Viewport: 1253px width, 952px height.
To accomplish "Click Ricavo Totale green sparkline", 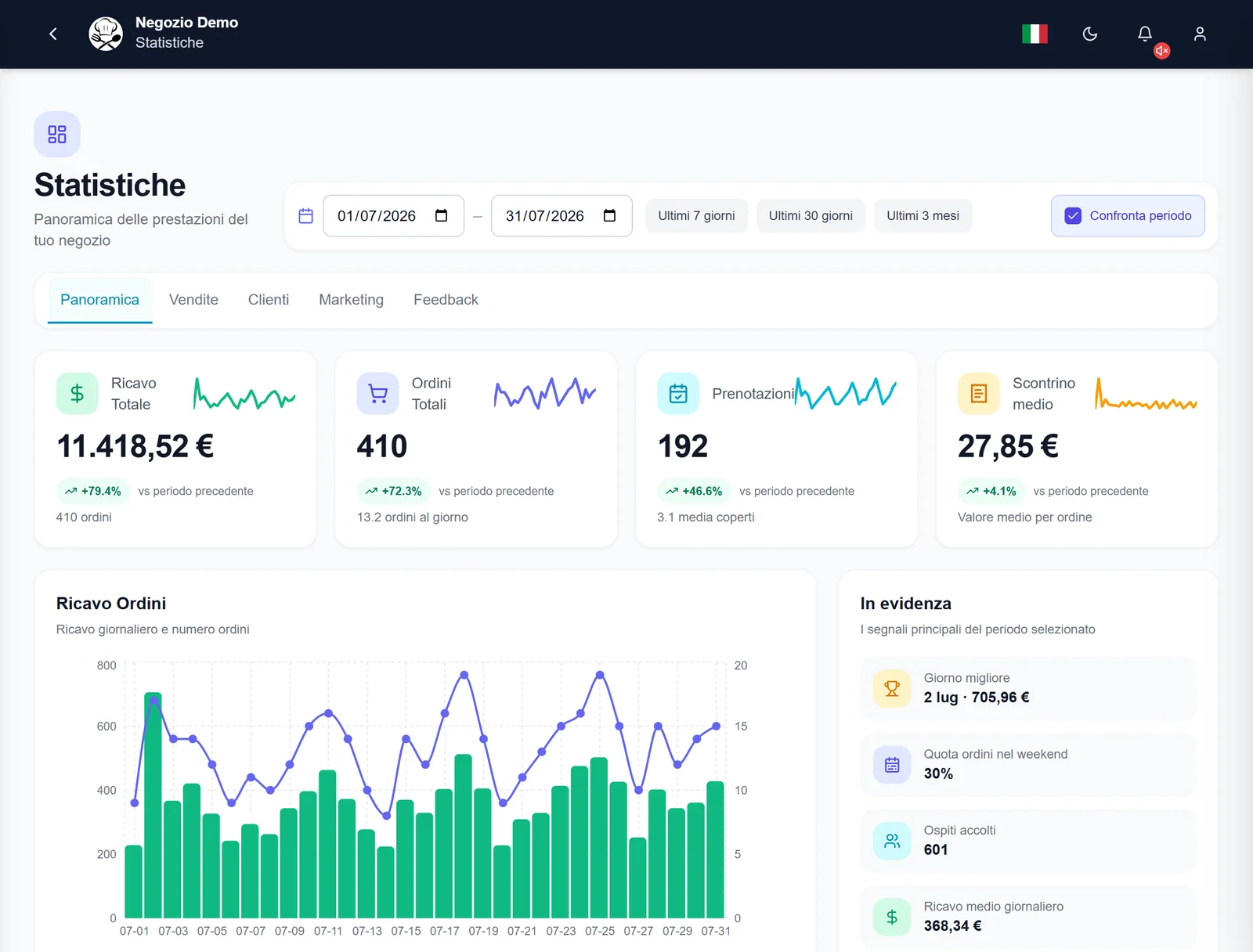I will point(244,394).
